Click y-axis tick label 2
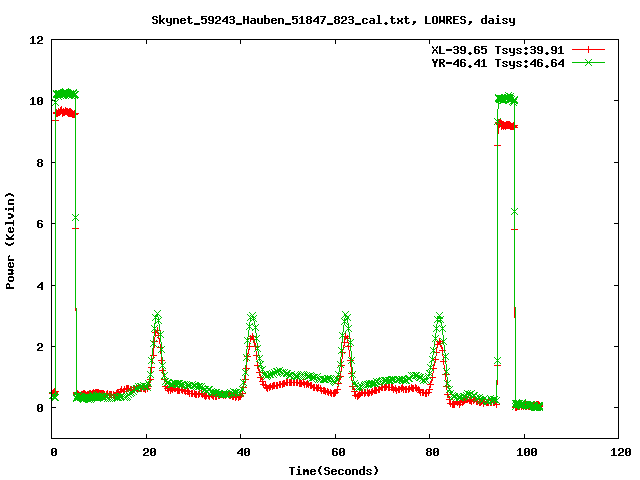 40,347
